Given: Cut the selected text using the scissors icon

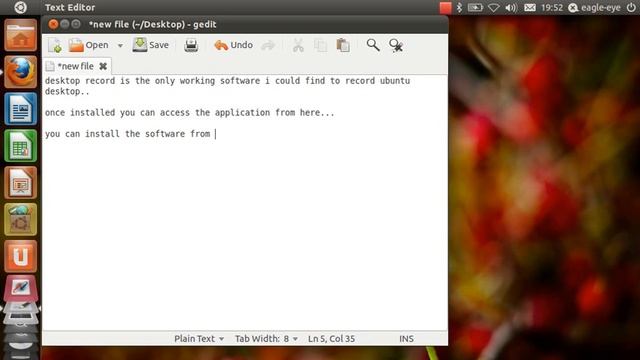Looking at the screenshot, I should point(298,45).
